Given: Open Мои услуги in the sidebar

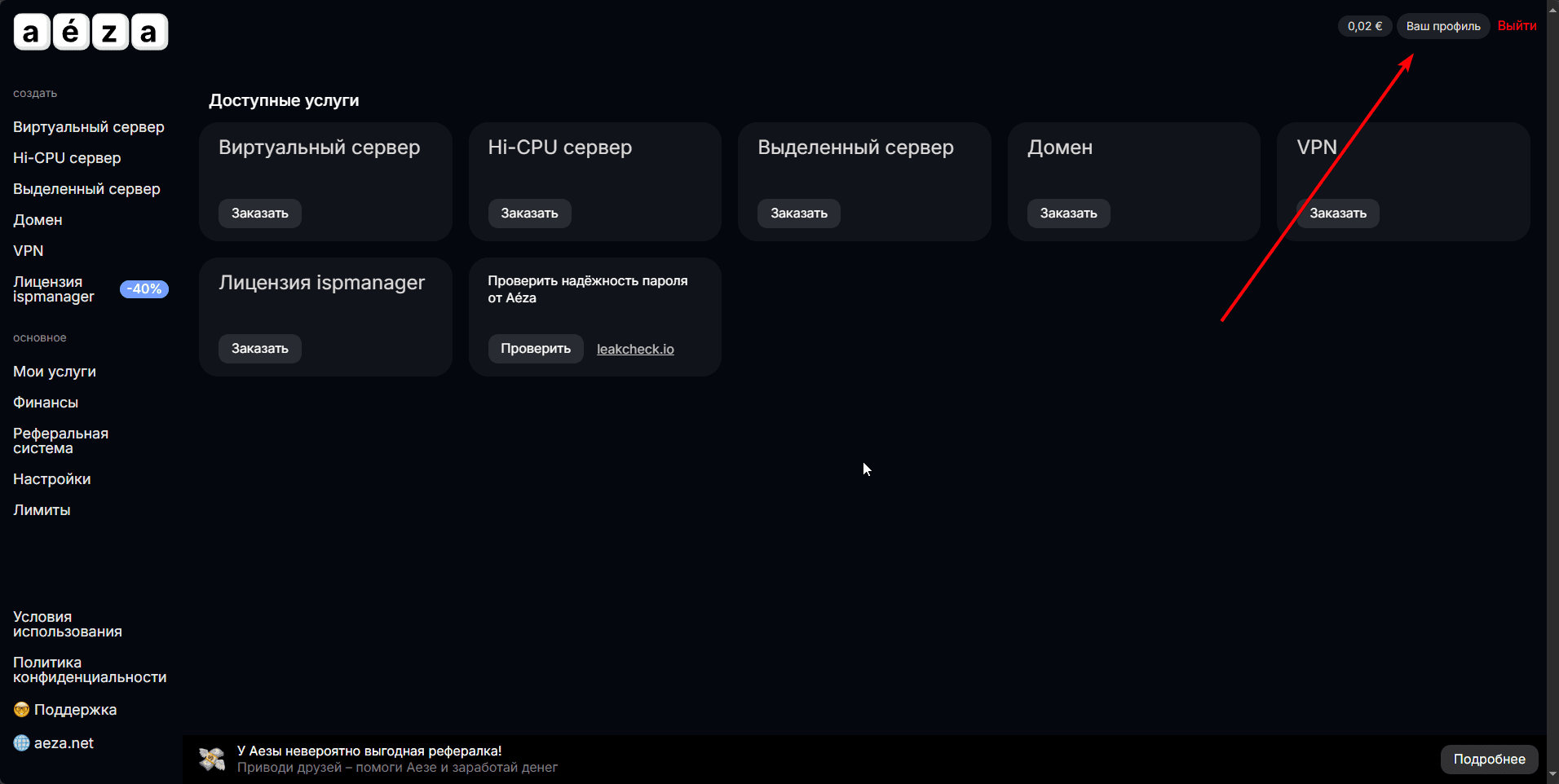Looking at the screenshot, I should point(55,372).
